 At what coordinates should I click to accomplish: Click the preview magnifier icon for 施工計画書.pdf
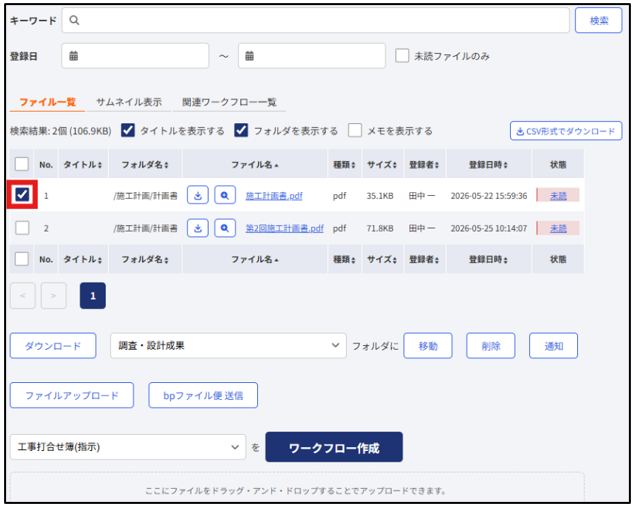(225, 196)
